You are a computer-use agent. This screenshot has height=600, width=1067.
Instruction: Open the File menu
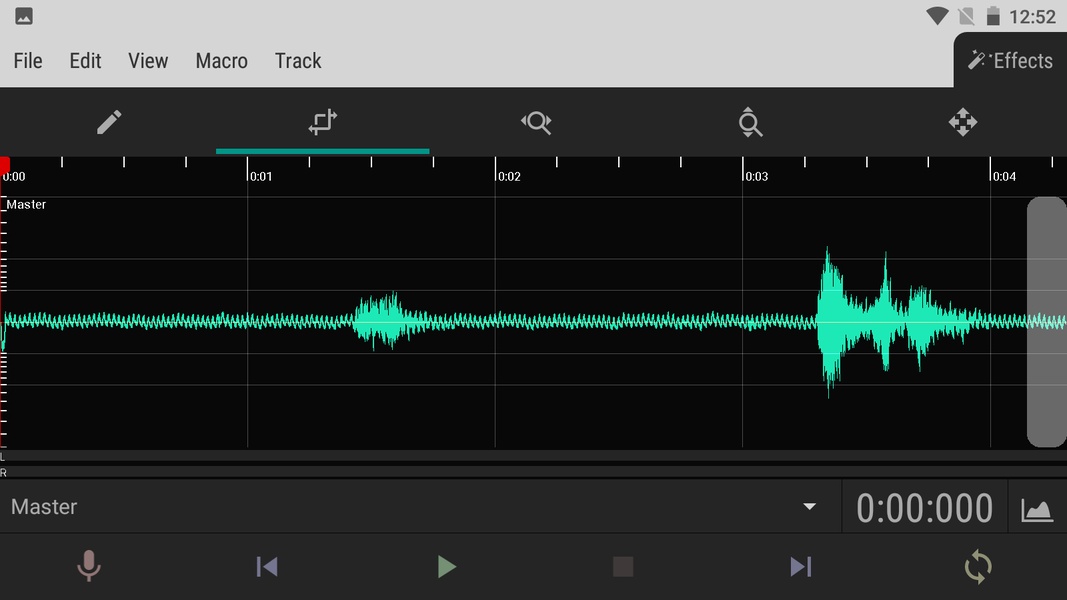[x=28, y=61]
